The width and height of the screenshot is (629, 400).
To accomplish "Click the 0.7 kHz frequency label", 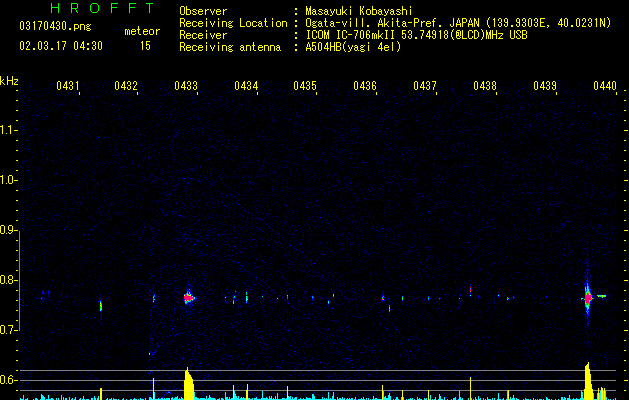I will [x=7, y=330].
